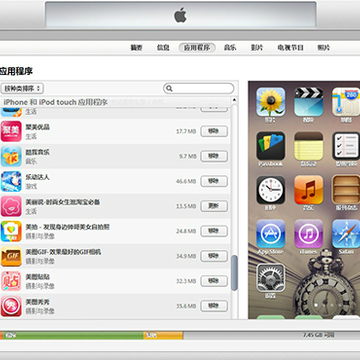Click the button in the 美丽说 row

pyautogui.click(x=214, y=206)
